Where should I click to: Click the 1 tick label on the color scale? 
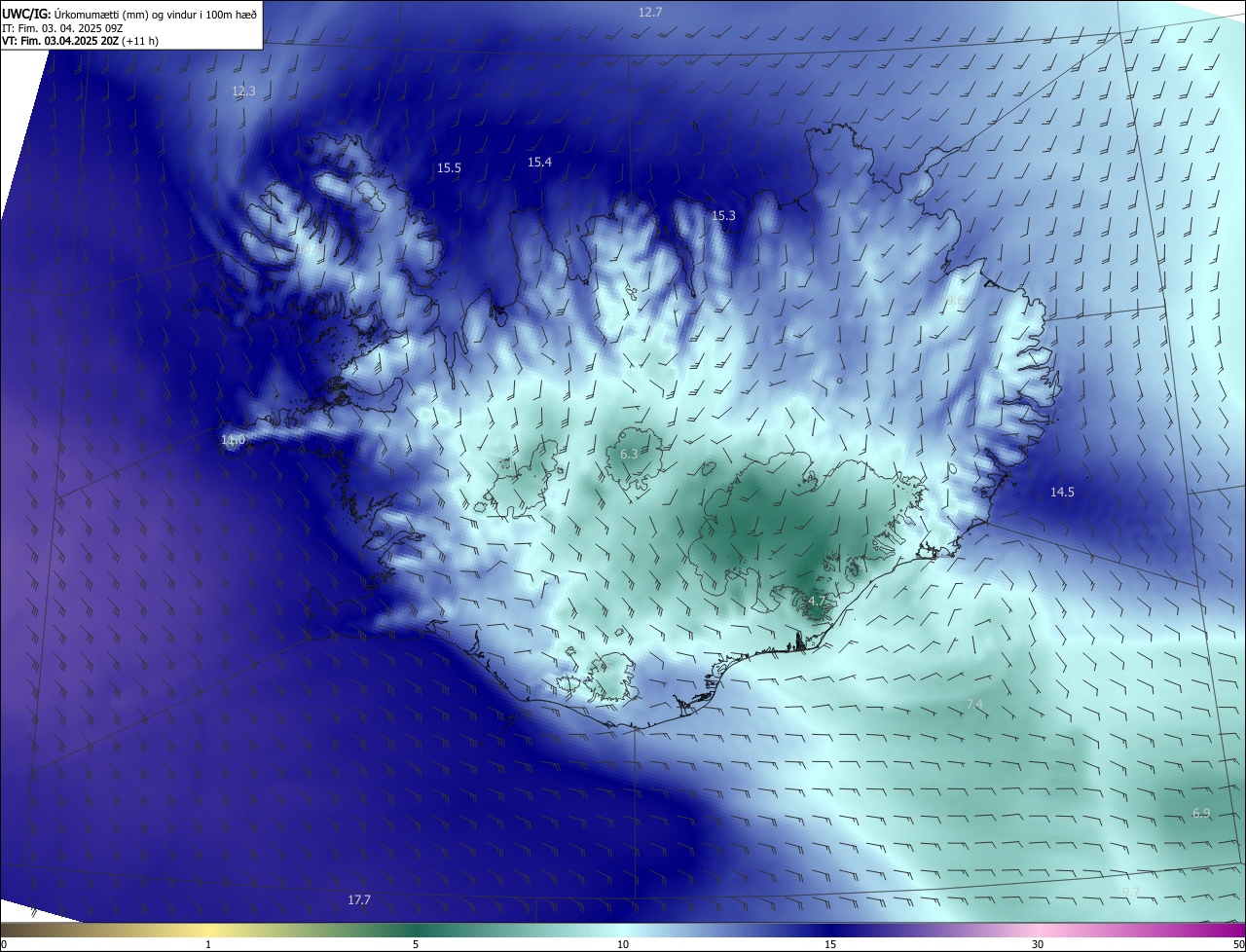pos(208,944)
